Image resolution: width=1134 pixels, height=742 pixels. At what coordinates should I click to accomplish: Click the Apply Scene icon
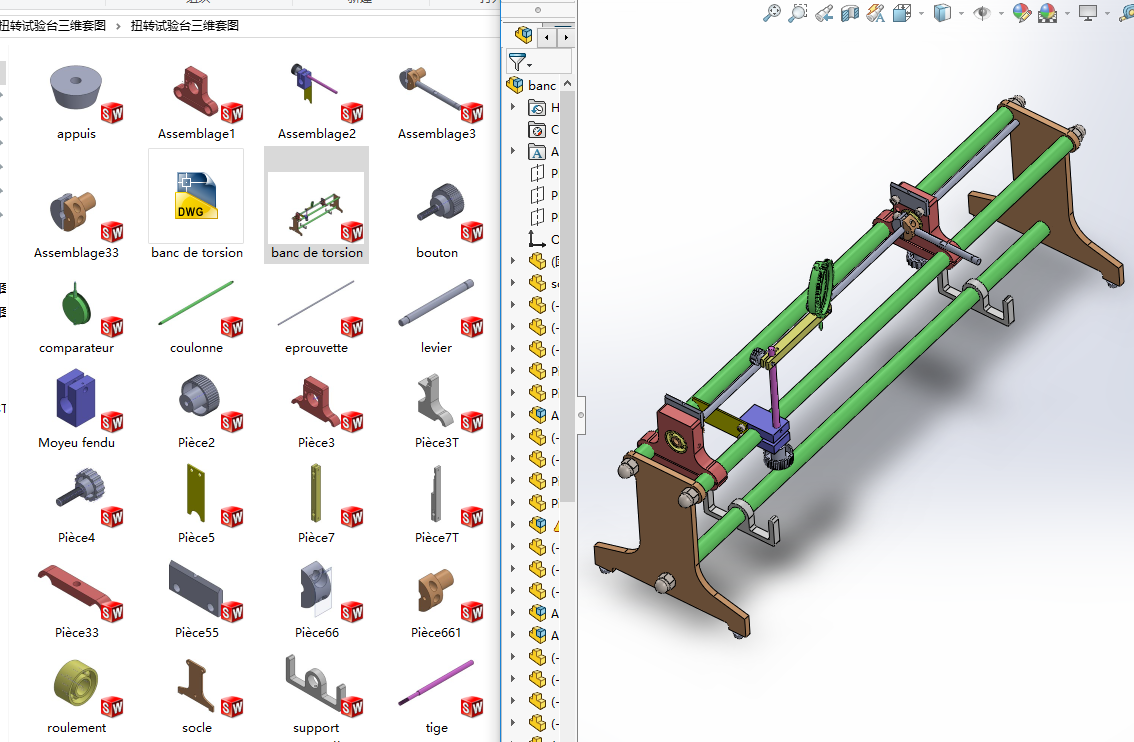(x=1047, y=13)
